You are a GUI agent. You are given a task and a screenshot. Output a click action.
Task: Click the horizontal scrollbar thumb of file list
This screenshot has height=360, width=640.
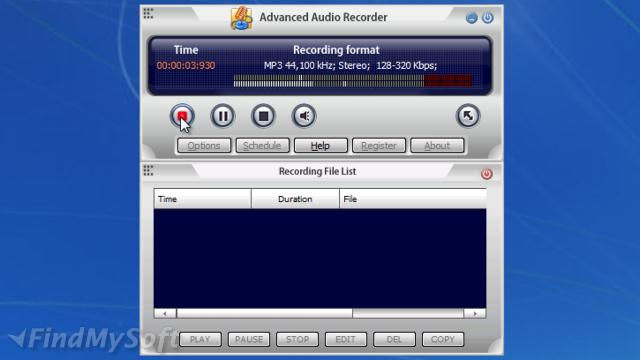[264, 313]
